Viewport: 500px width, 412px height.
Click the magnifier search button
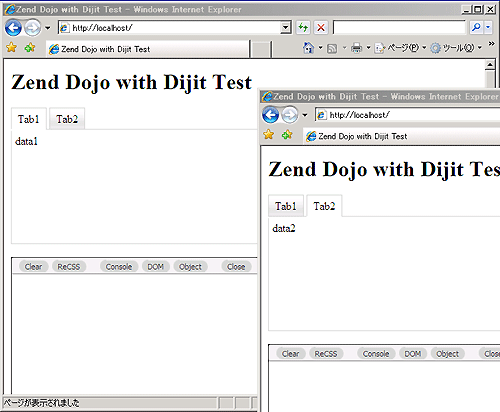tap(476, 27)
